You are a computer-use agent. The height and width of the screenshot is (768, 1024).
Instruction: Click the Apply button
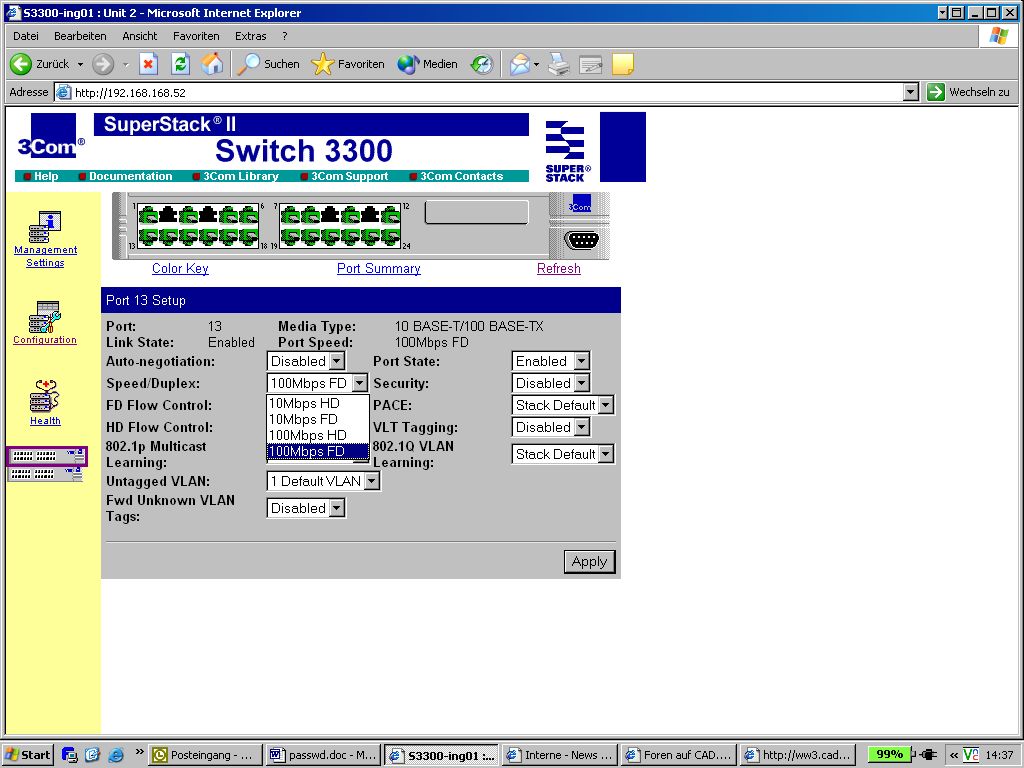[589, 562]
